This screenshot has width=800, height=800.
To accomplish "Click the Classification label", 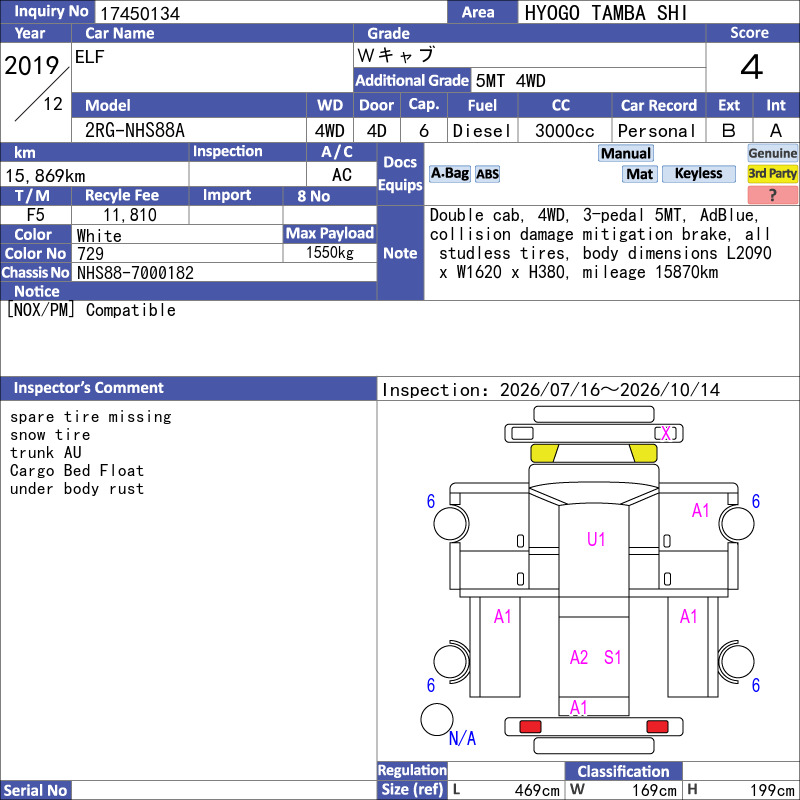I will (x=623, y=771).
